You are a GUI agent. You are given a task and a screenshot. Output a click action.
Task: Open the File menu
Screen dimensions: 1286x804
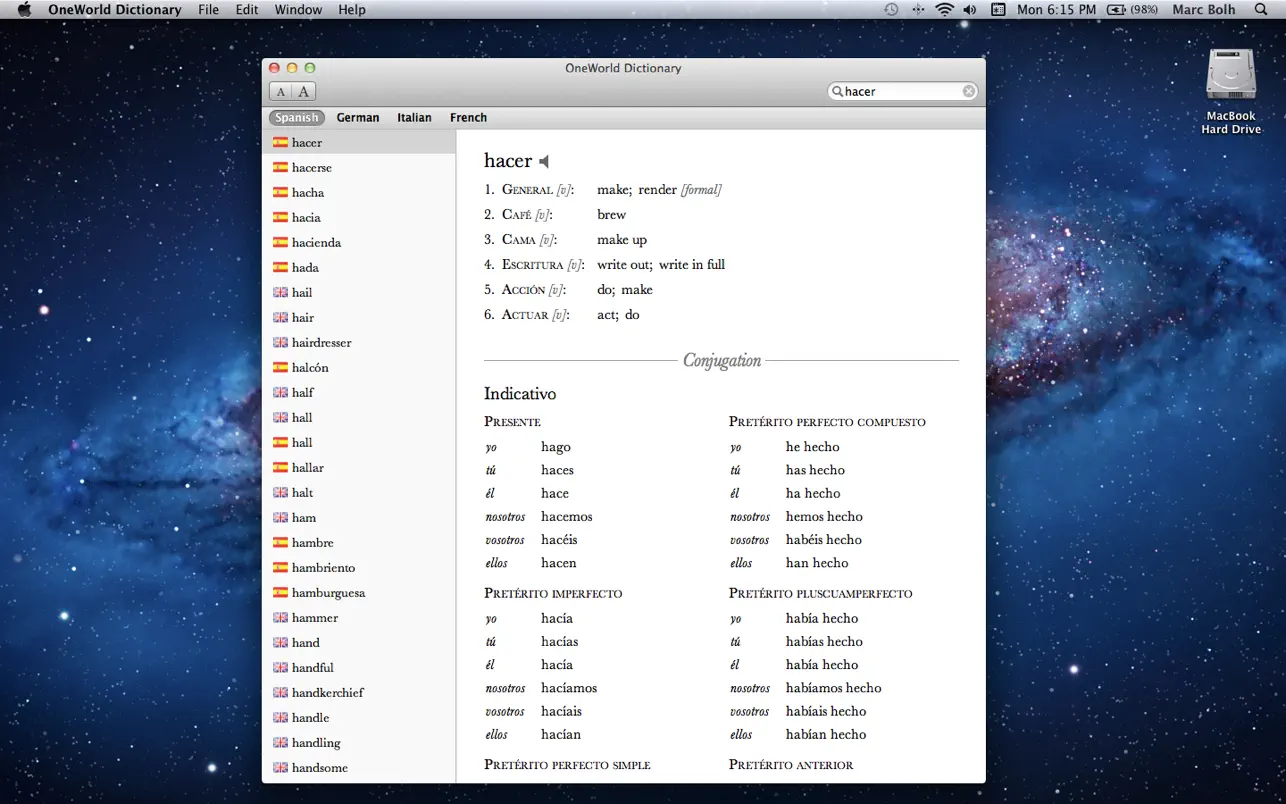coord(208,9)
